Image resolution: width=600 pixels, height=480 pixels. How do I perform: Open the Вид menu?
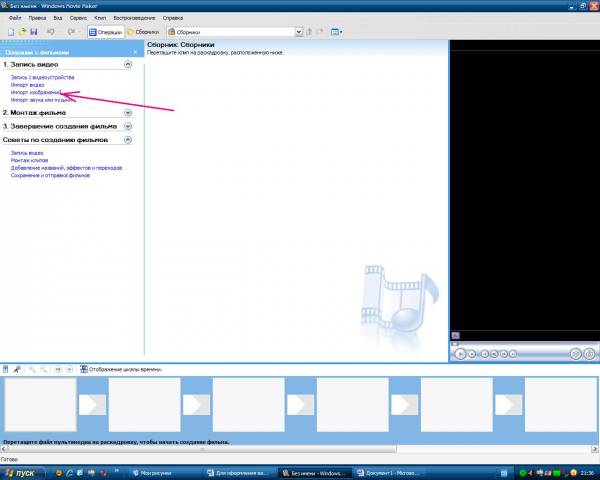(x=58, y=18)
